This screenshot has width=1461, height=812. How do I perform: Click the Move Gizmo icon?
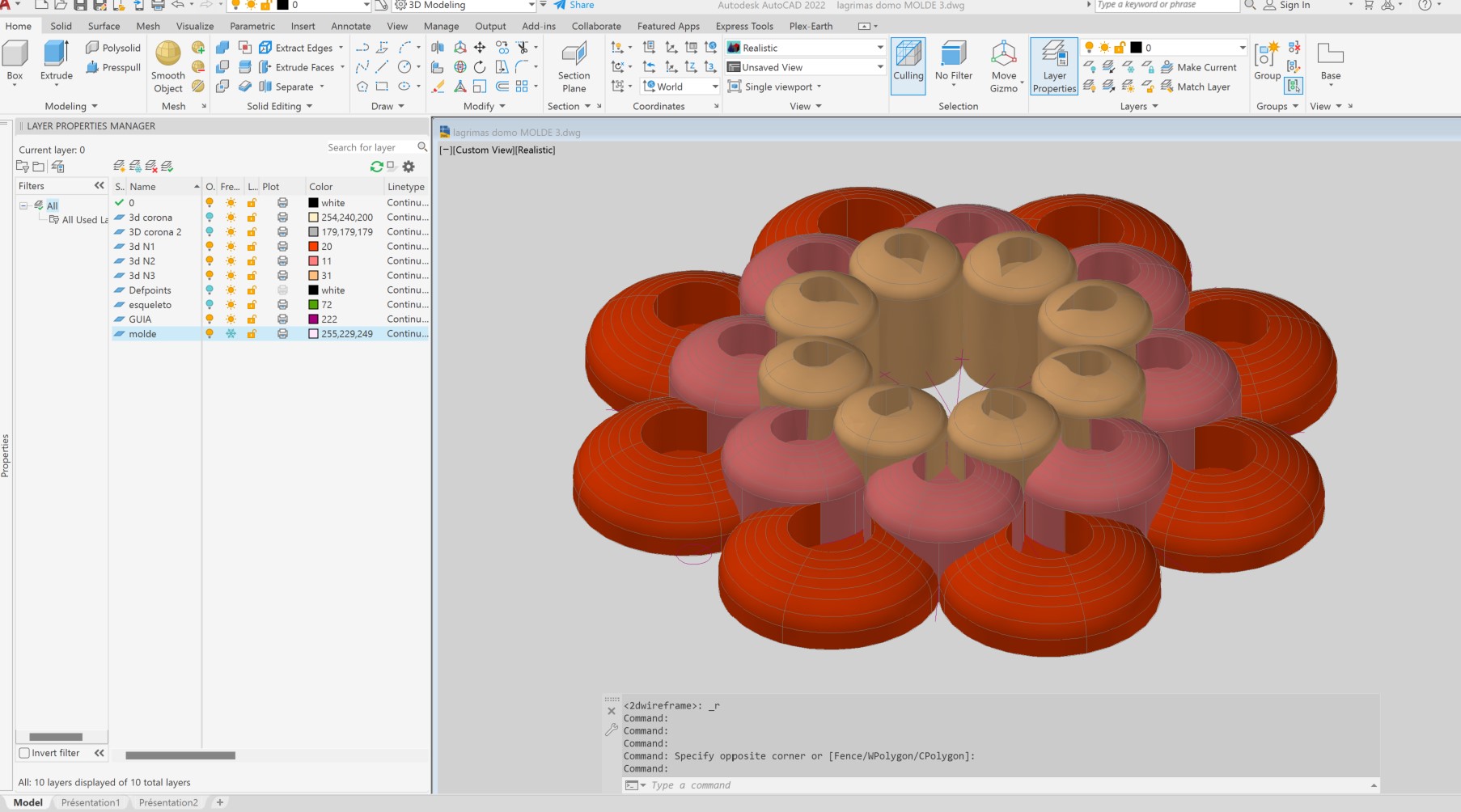[x=1003, y=55]
